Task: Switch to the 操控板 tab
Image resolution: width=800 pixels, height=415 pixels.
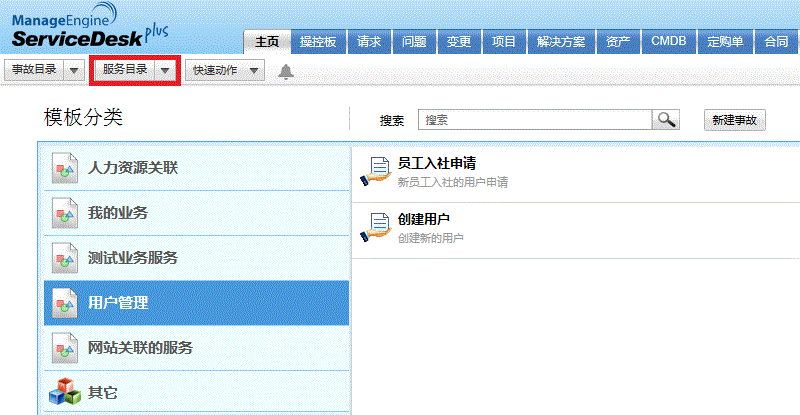Action: [318, 42]
